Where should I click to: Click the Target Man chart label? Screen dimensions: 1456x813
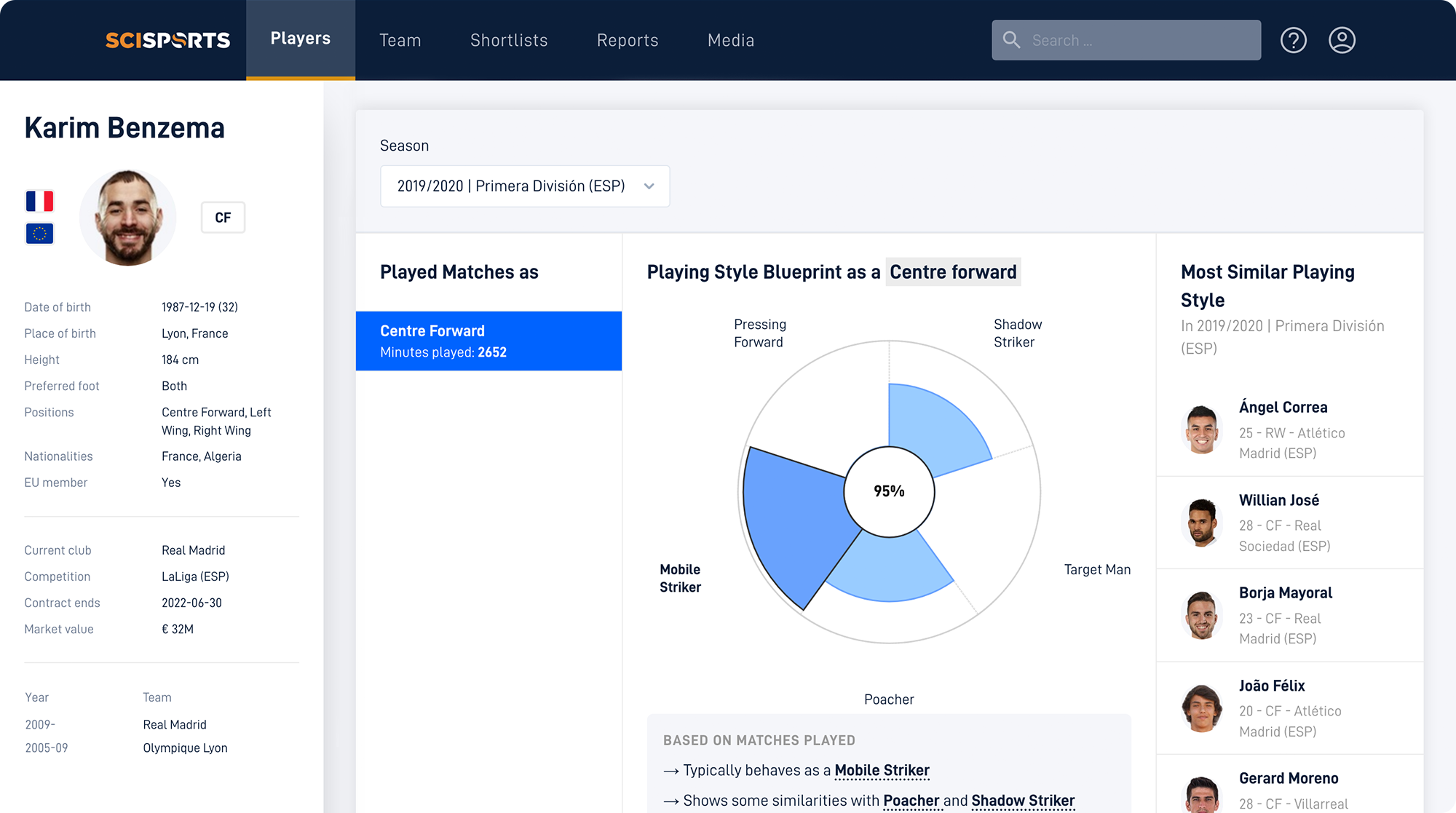point(1097,569)
